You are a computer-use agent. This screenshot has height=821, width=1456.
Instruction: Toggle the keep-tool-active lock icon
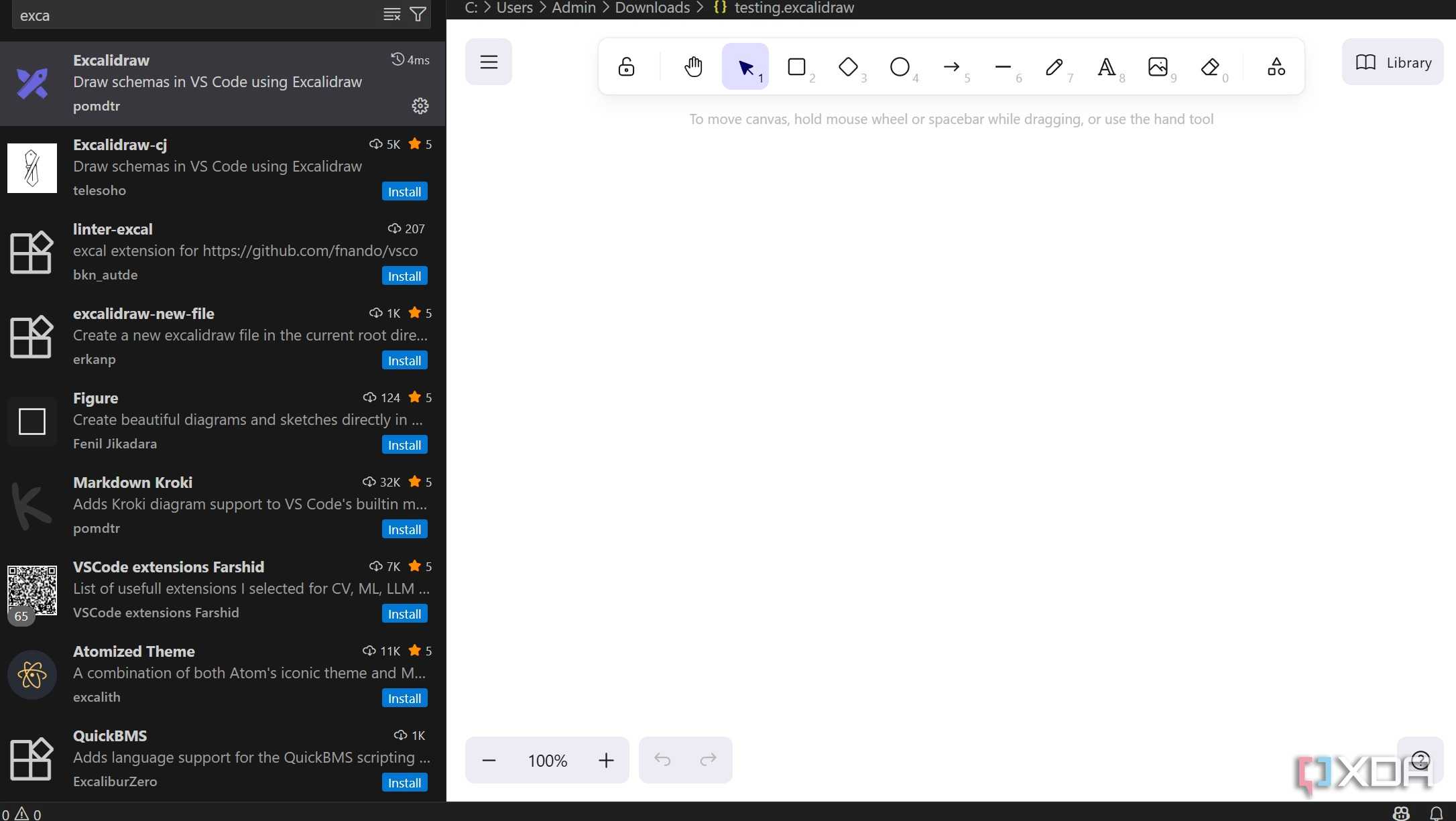(x=626, y=66)
